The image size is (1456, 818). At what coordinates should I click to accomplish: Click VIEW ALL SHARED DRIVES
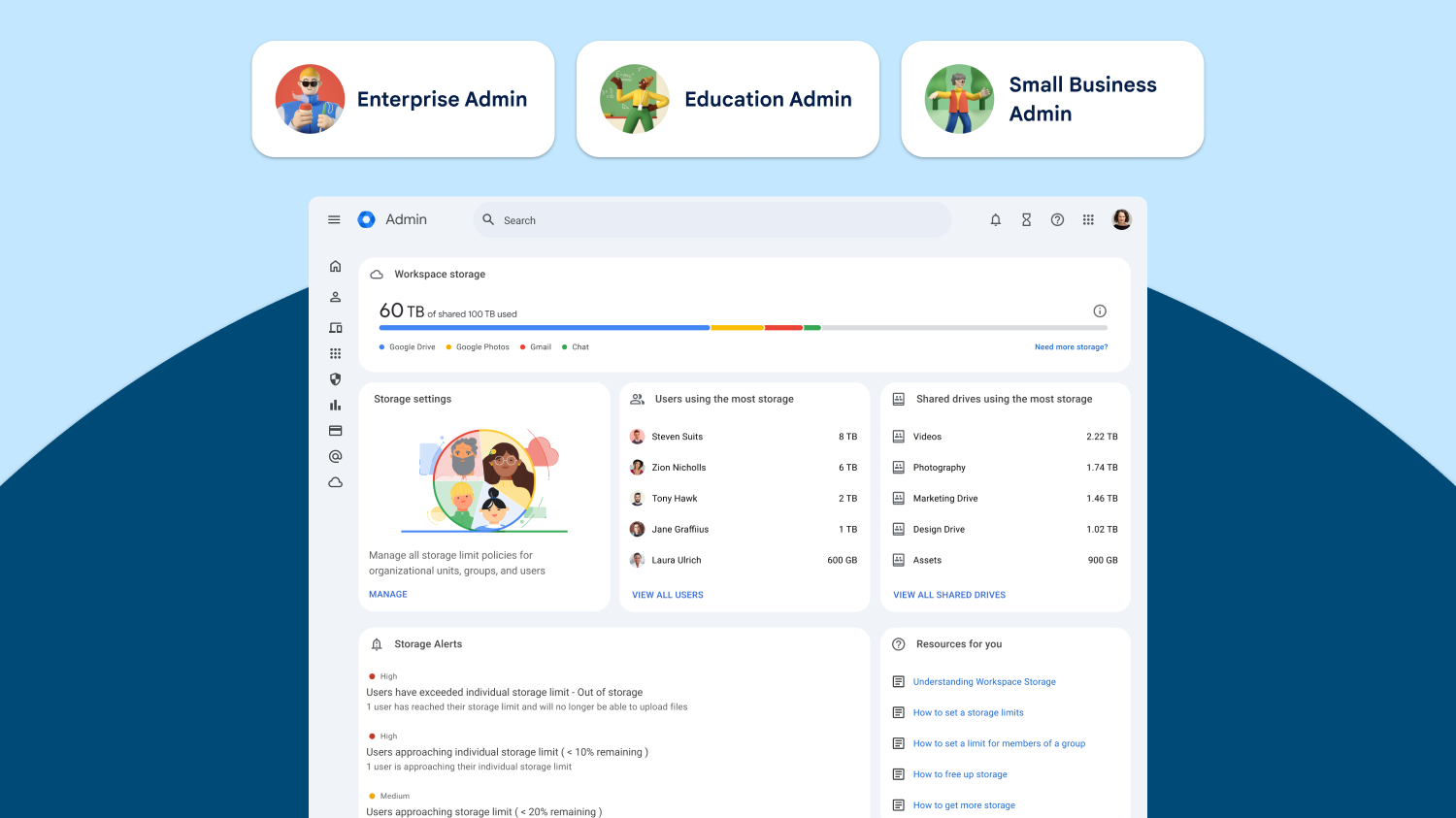tap(949, 595)
